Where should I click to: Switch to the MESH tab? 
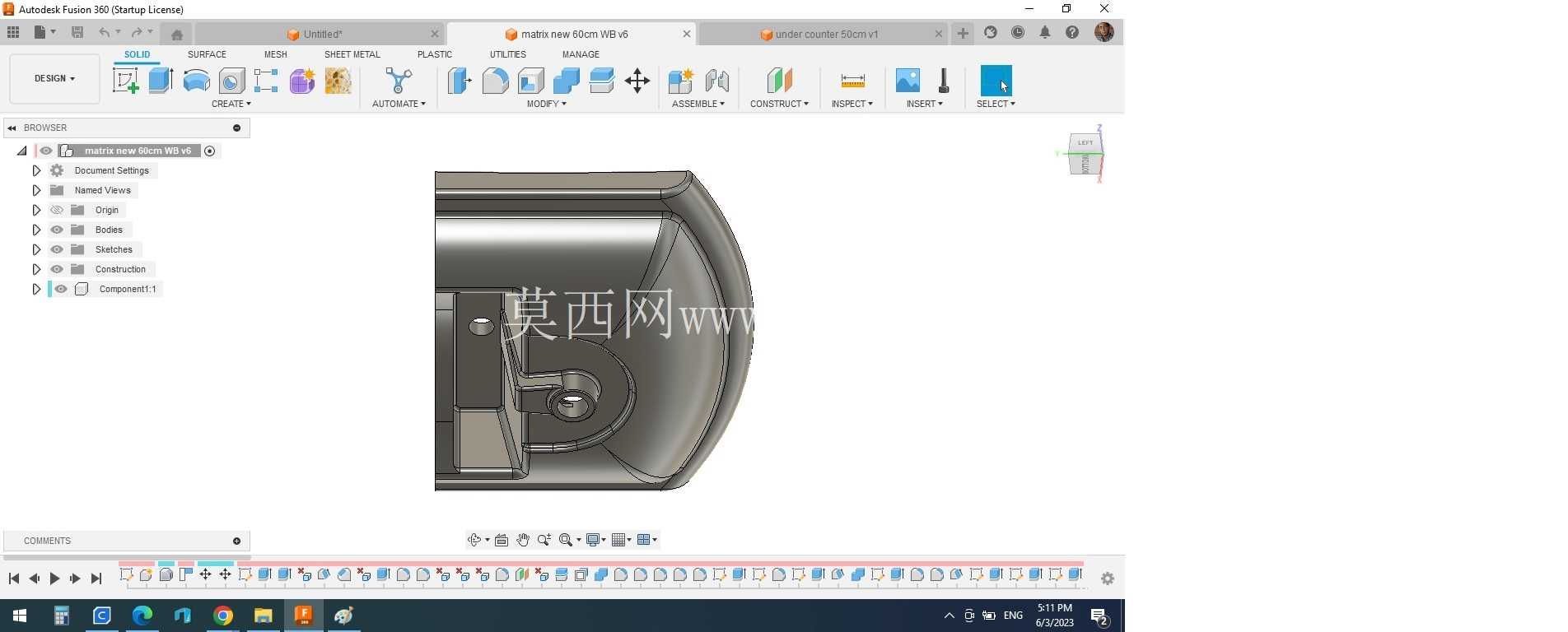coord(276,54)
